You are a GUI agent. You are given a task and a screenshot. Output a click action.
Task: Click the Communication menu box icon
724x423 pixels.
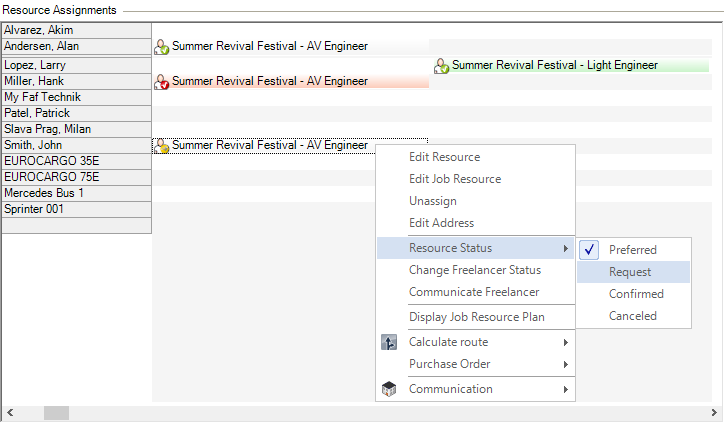click(390, 389)
